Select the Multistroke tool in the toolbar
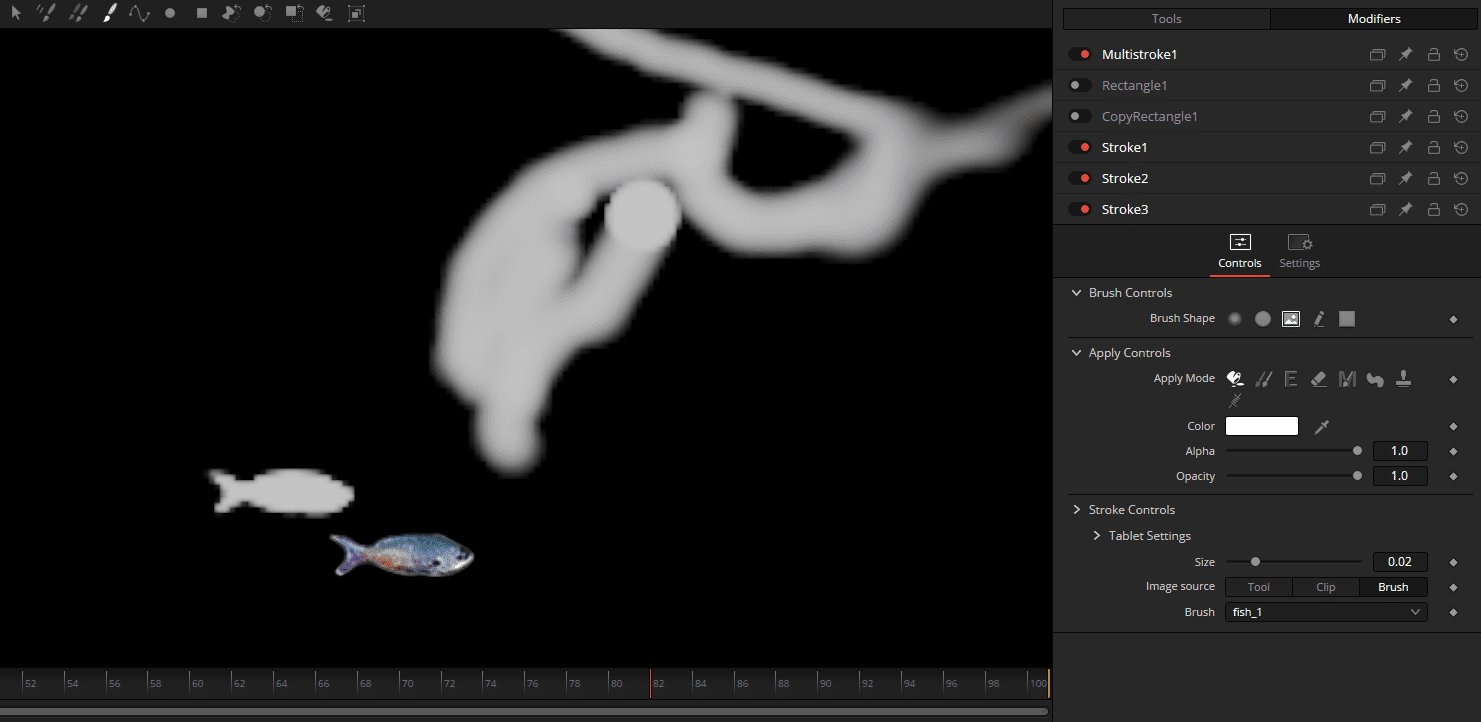Screen dimensions: 1481x722 [x=45, y=13]
